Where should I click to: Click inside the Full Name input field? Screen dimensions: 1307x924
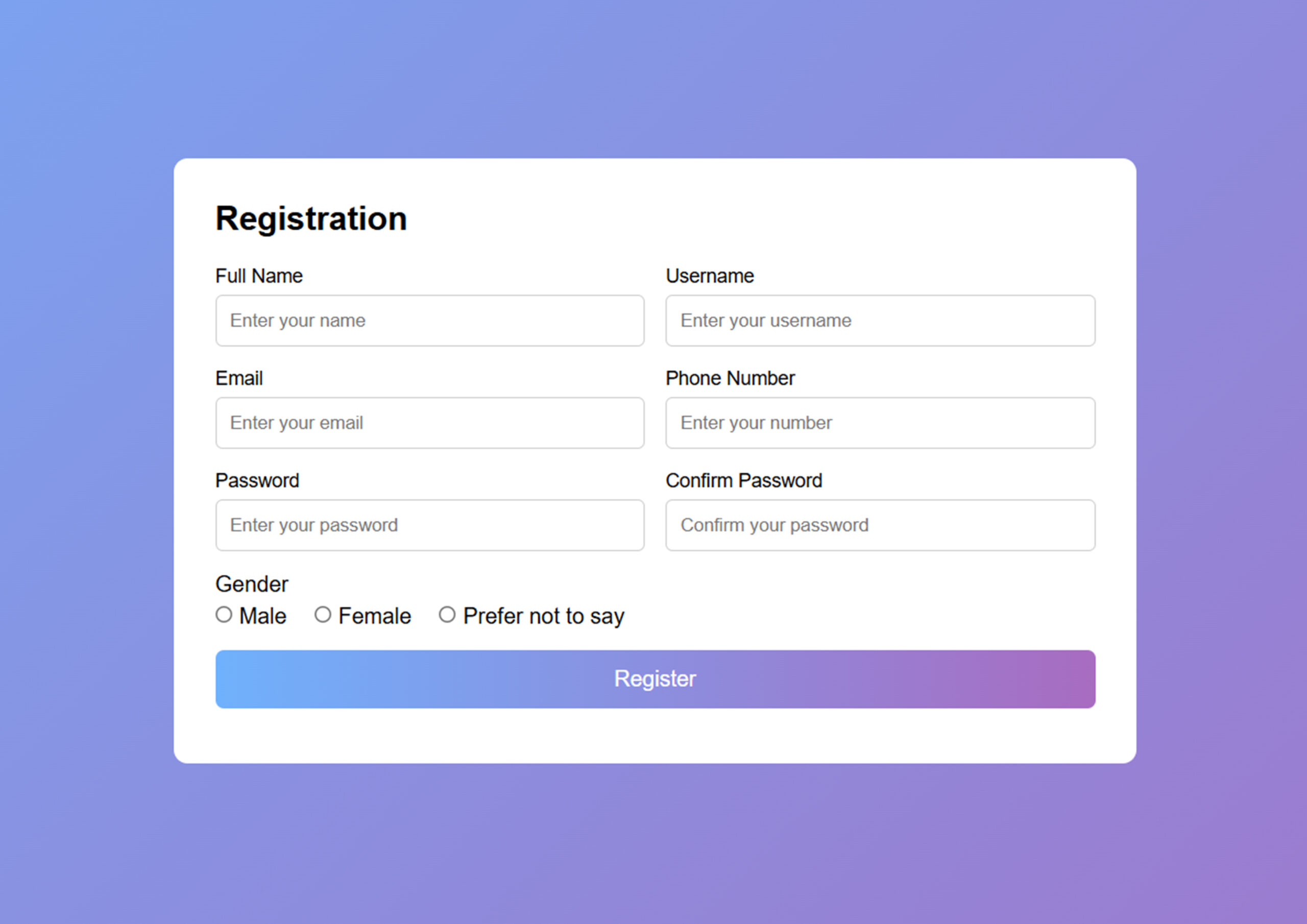(x=429, y=321)
